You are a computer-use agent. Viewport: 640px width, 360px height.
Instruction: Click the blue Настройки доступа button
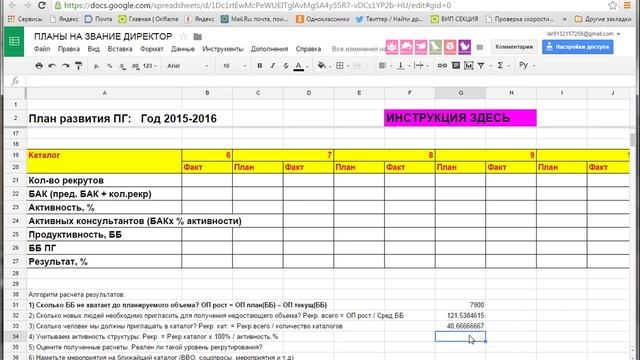(578, 47)
